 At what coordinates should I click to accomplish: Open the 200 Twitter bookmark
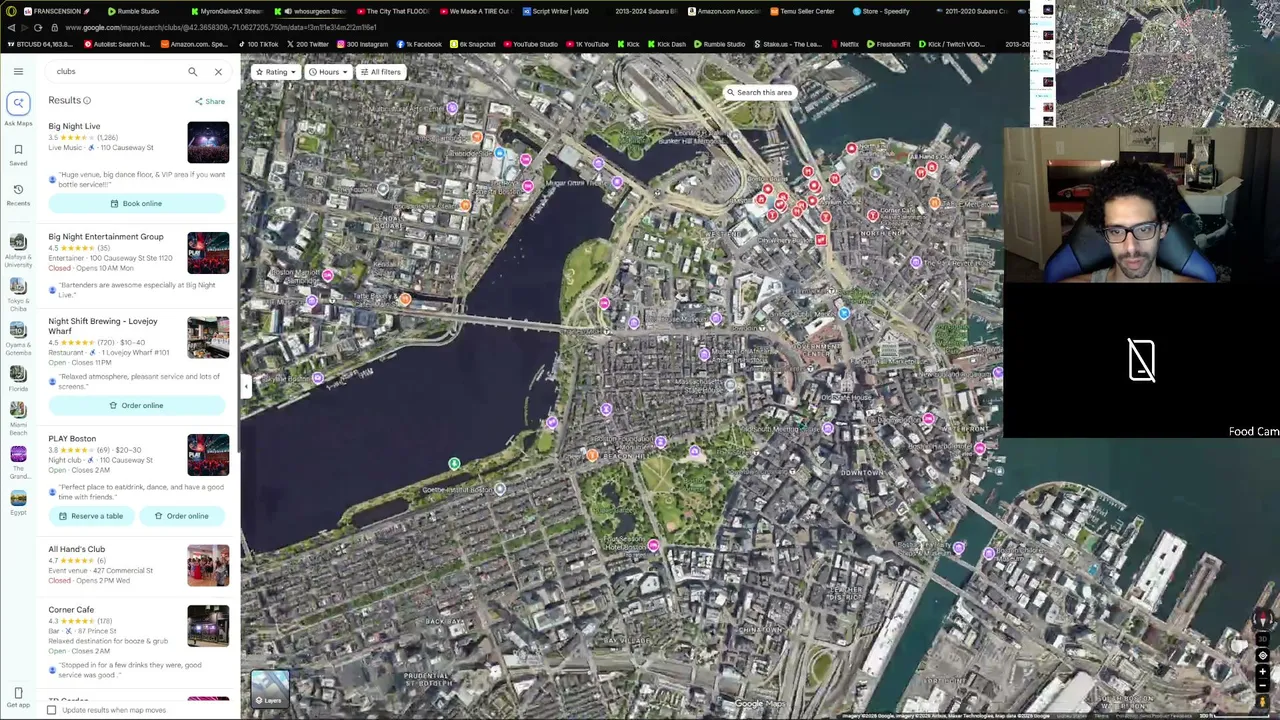pyautogui.click(x=306, y=44)
